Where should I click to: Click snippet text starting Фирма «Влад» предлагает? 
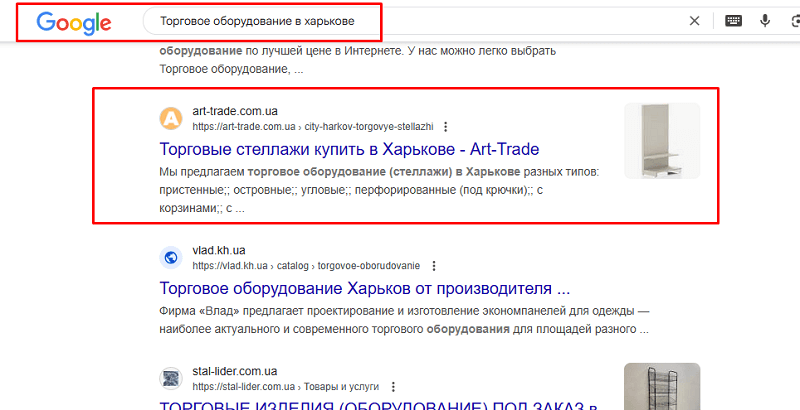tap(404, 320)
